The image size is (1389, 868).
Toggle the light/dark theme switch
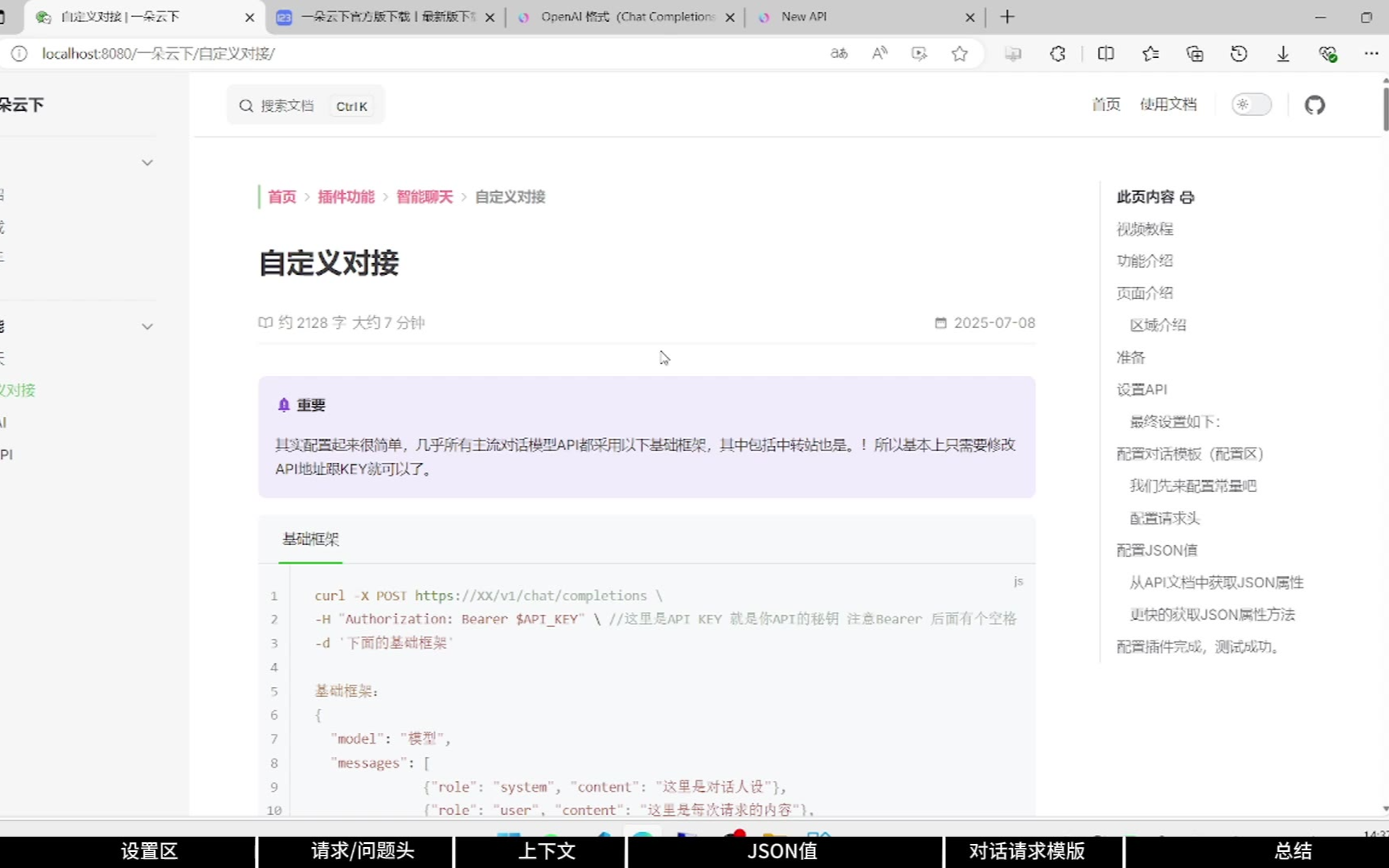[1252, 104]
